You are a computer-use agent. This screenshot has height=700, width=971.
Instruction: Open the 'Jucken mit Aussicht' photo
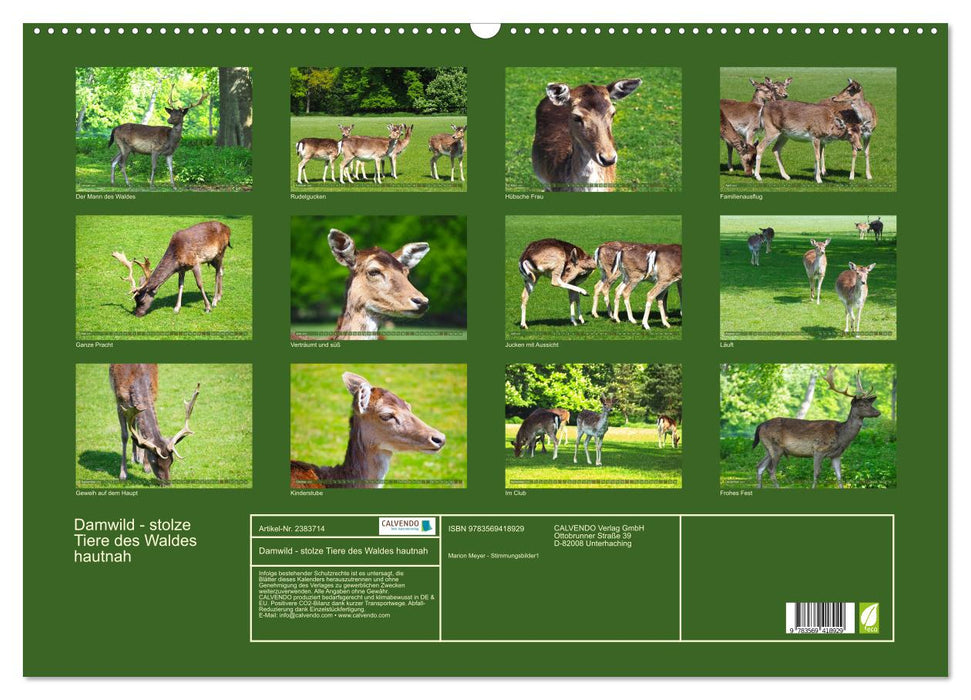593,278
